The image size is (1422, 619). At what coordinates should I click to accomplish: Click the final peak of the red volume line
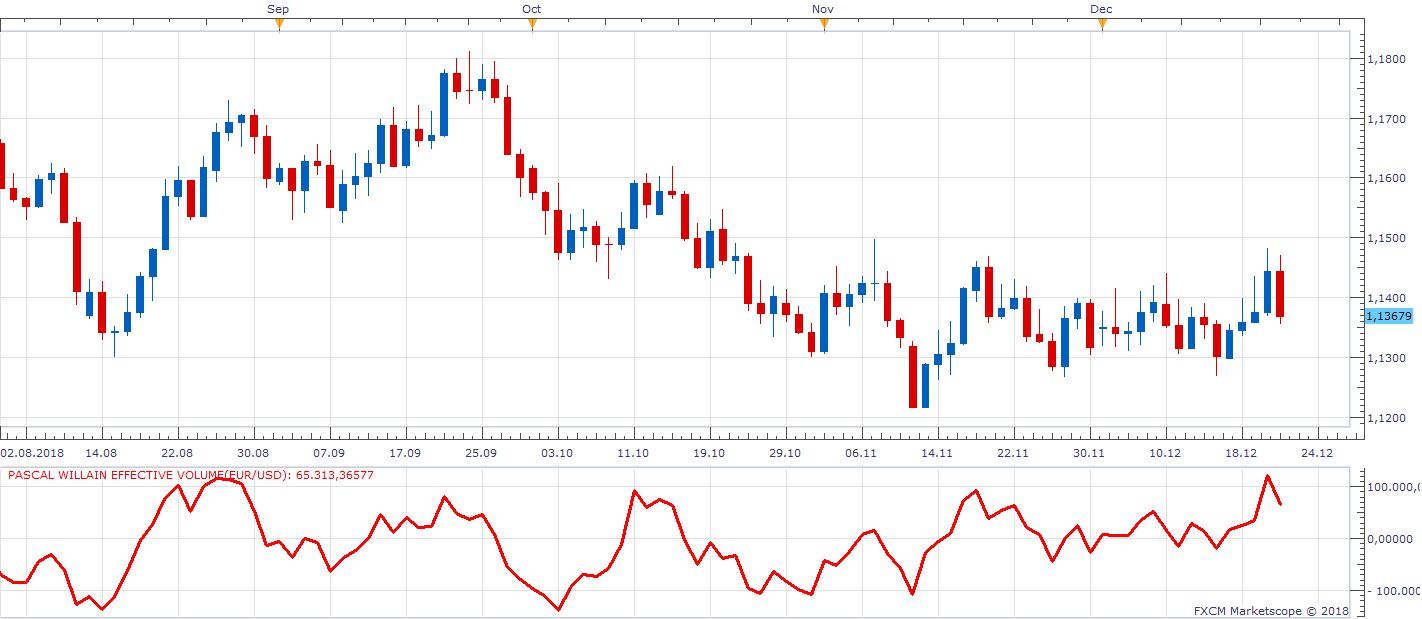click(x=1268, y=476)
